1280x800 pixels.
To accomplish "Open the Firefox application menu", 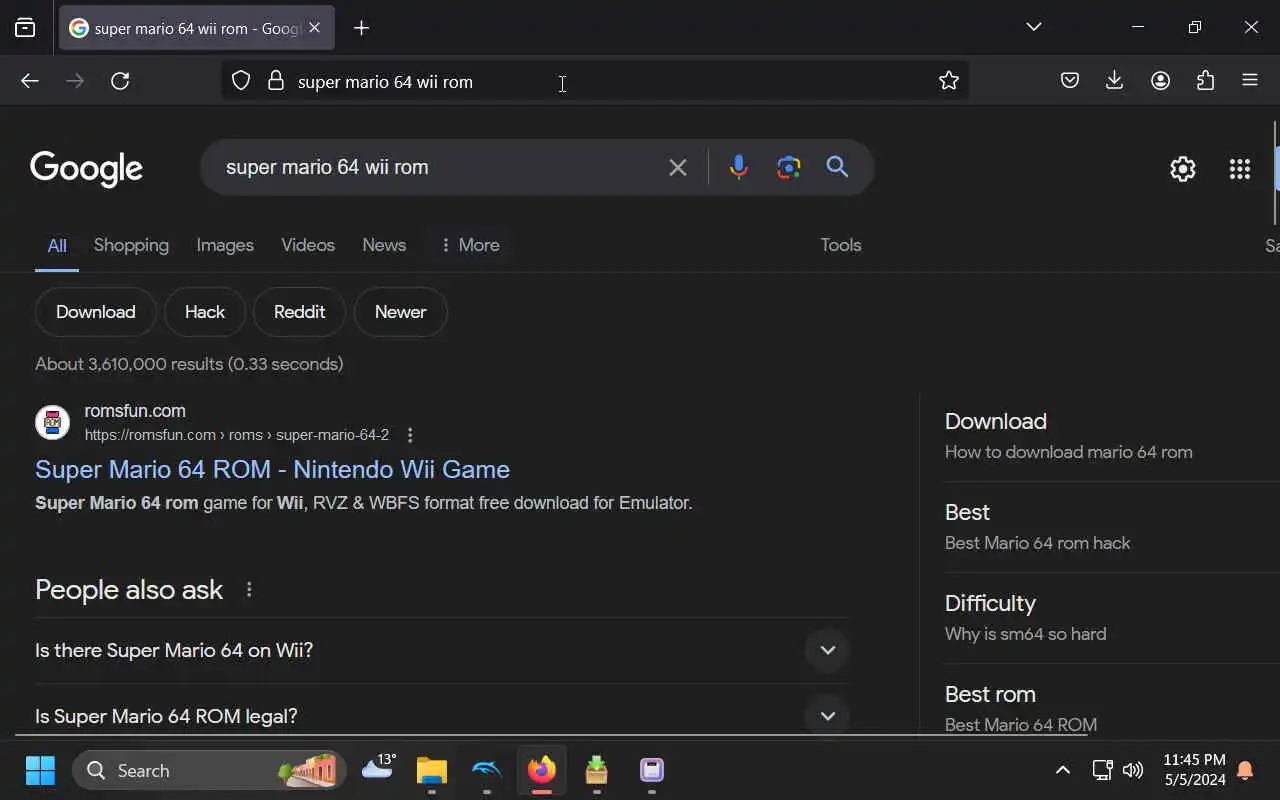I will (1250, 81).
